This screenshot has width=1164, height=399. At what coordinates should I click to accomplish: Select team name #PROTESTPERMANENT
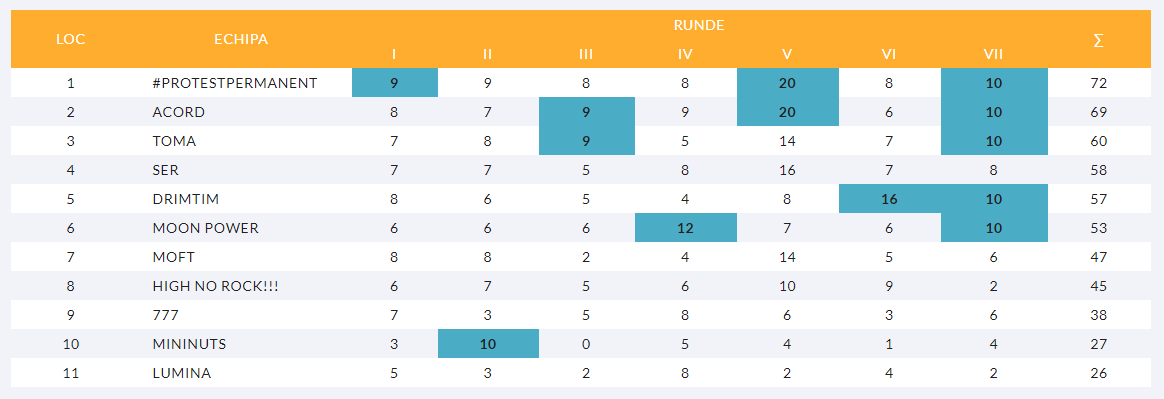(235, 83)
